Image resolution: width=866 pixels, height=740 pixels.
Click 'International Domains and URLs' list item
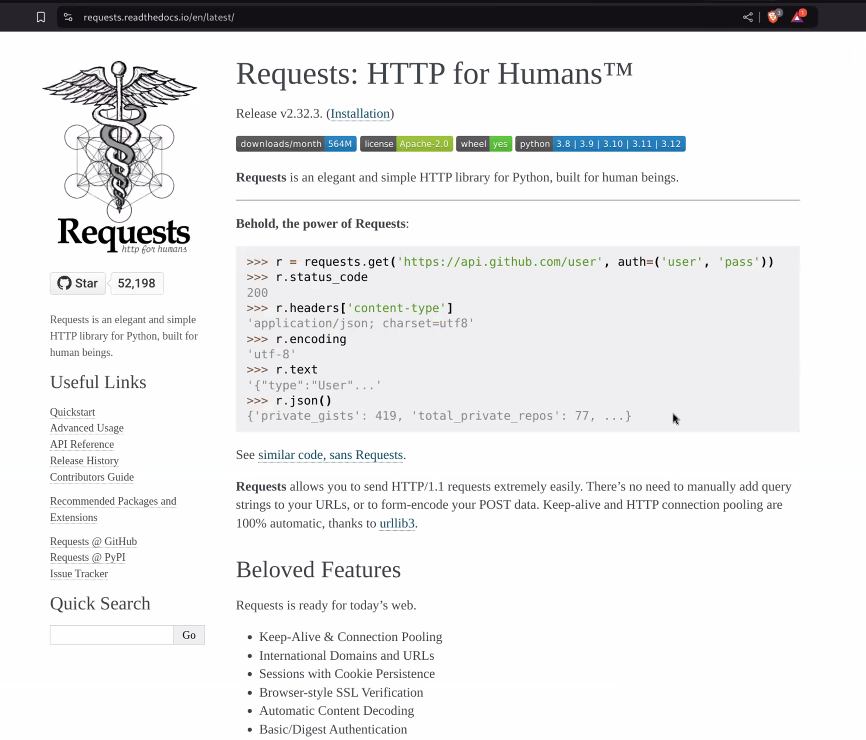point(347,656)
